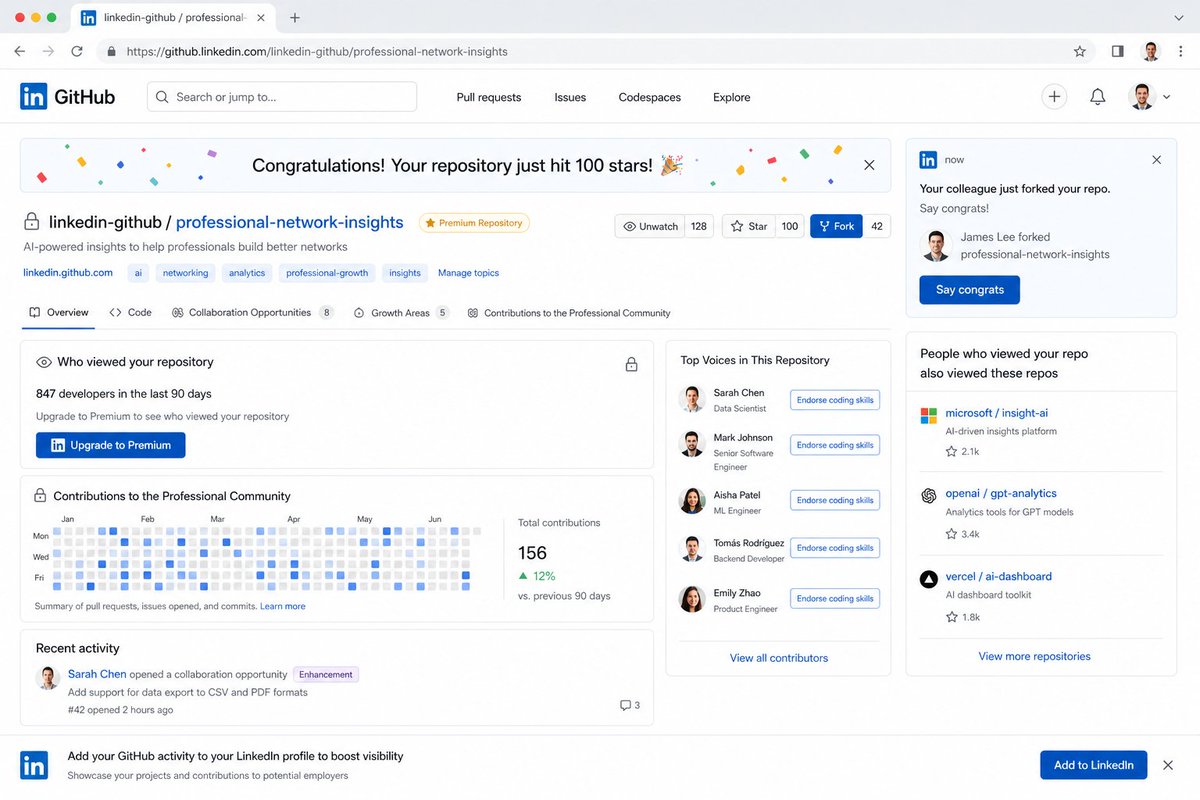This screenshot has height=800, width=1200.
Task: Switch to the Code tab
Action: click(x=131, y=312)
